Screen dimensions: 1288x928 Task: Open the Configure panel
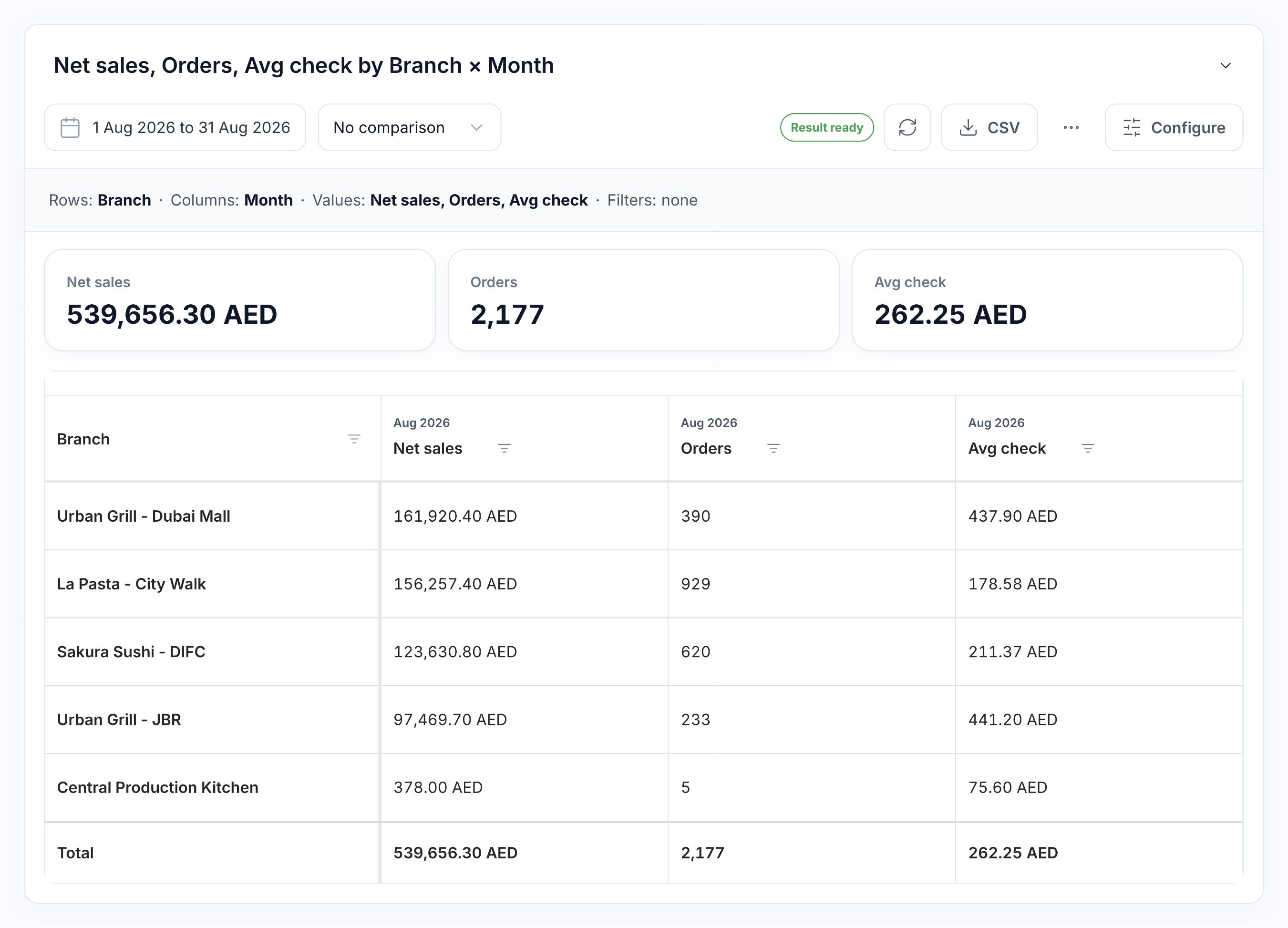click(x=1173, y=127)
